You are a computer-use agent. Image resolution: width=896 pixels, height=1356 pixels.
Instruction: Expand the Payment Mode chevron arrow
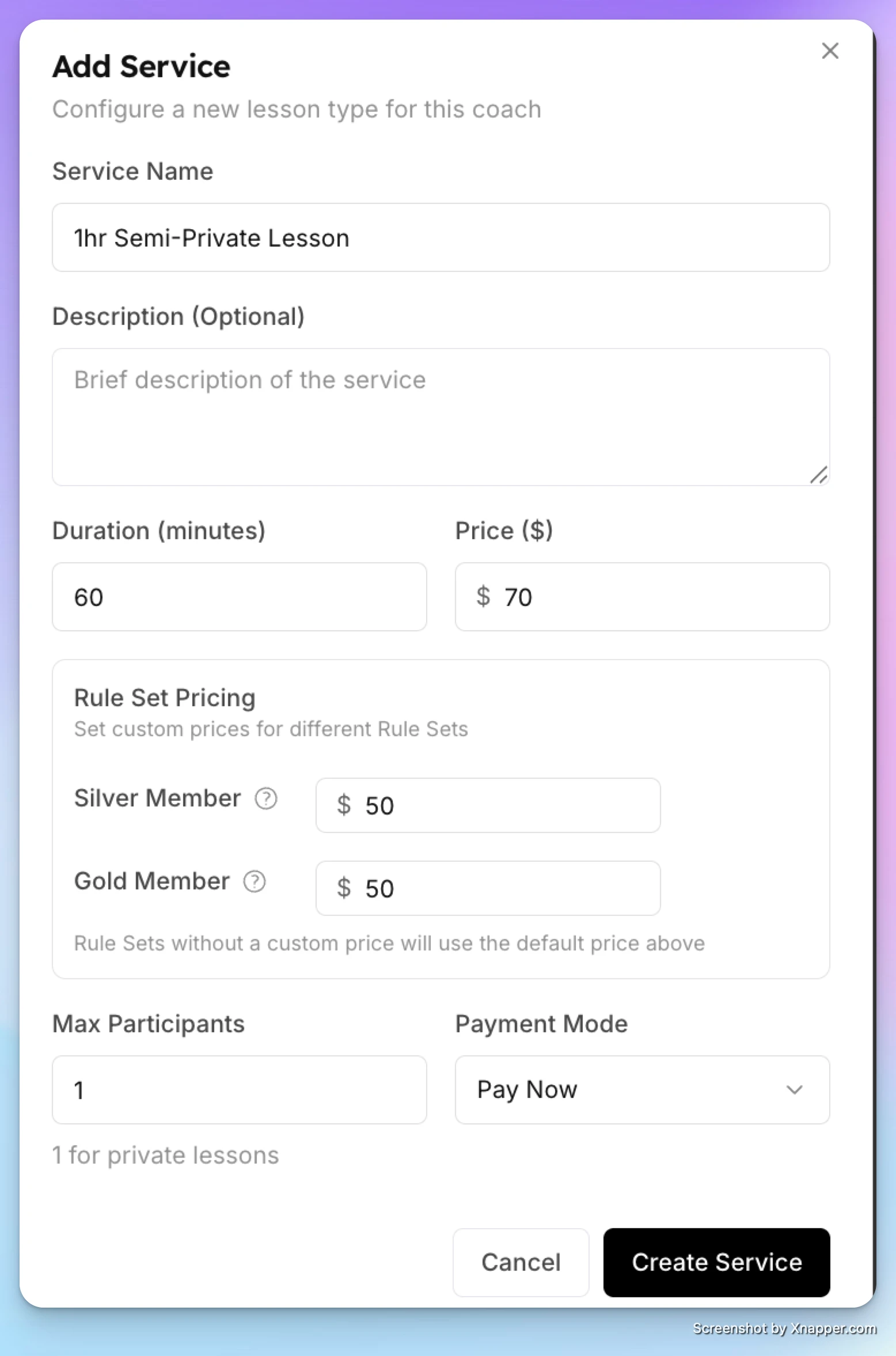[x=795, y=1090]
